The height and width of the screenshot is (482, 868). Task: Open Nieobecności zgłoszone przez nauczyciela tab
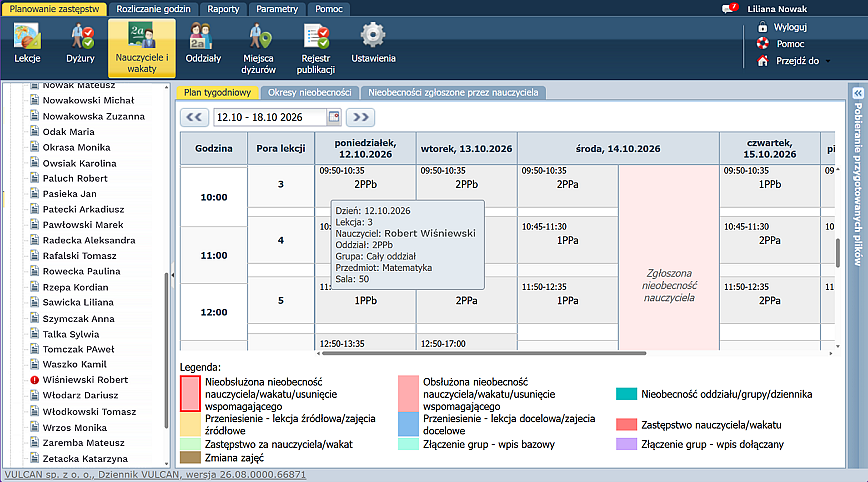(x=453, y=92)
